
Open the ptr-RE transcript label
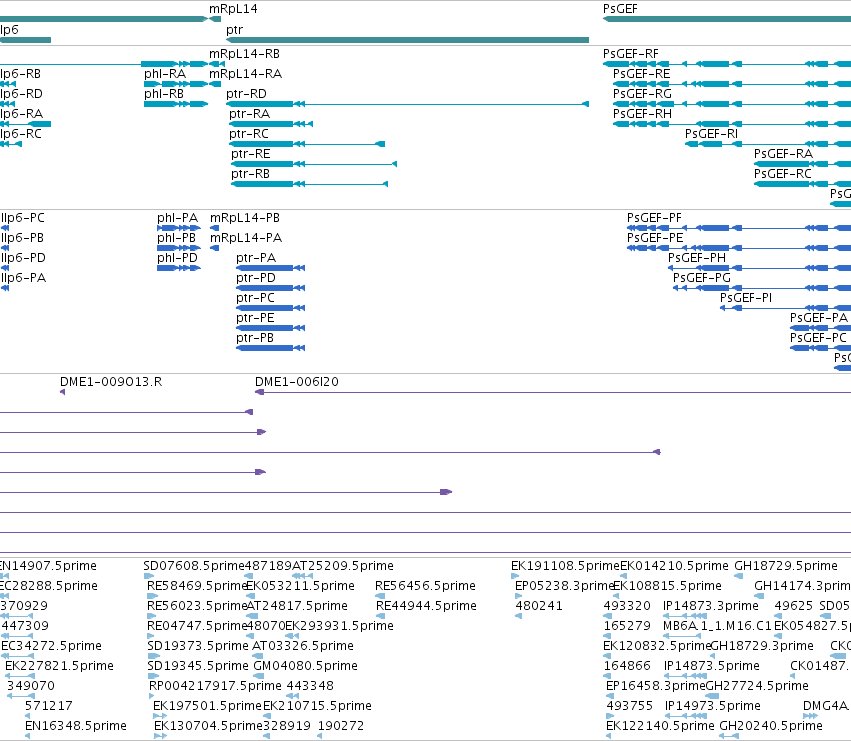click(251, 155)
